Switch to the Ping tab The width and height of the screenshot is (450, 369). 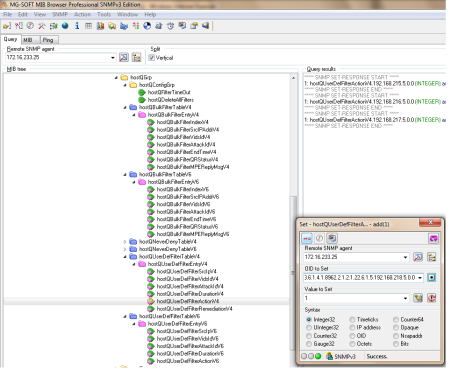pyautogui.click(x=48, y=40)
